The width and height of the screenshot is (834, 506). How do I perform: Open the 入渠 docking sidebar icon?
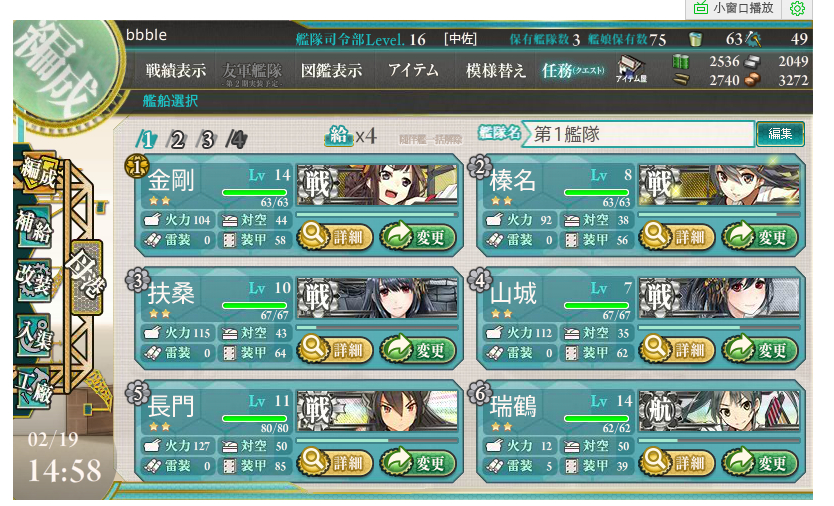coord(34,335)
